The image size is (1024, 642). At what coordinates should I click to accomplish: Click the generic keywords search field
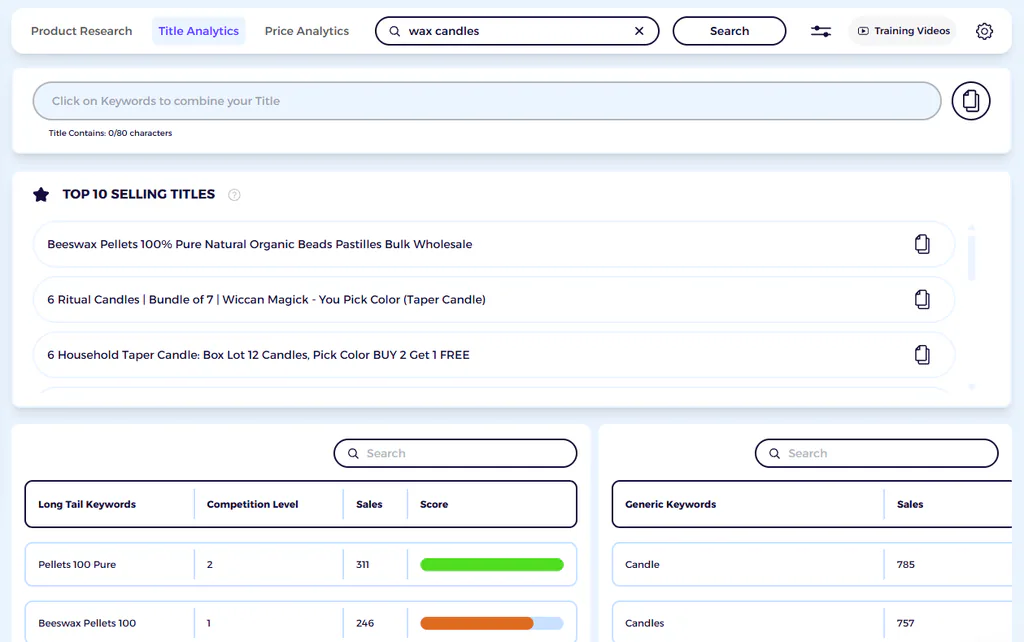click(x=876, y=453)
